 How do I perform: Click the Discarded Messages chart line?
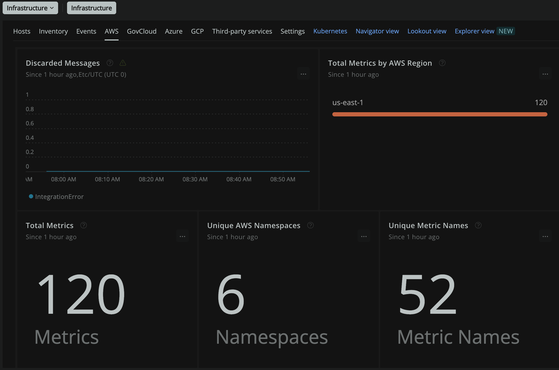click(x=178, y=171)
